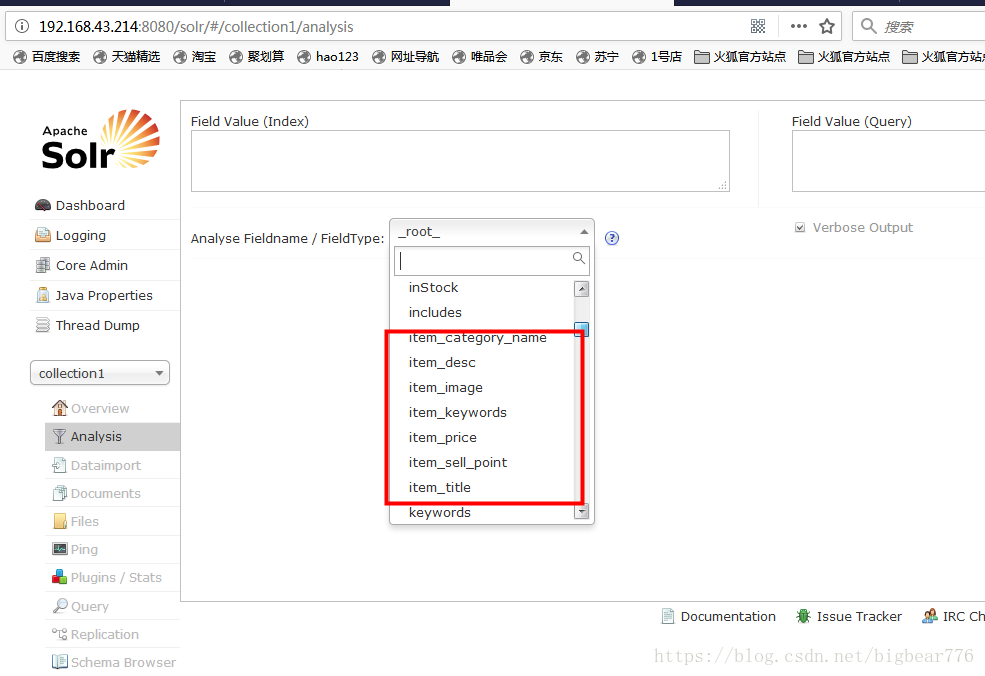
Task: Click the QR code icon in address bar
Action: (x=758, y=26)
